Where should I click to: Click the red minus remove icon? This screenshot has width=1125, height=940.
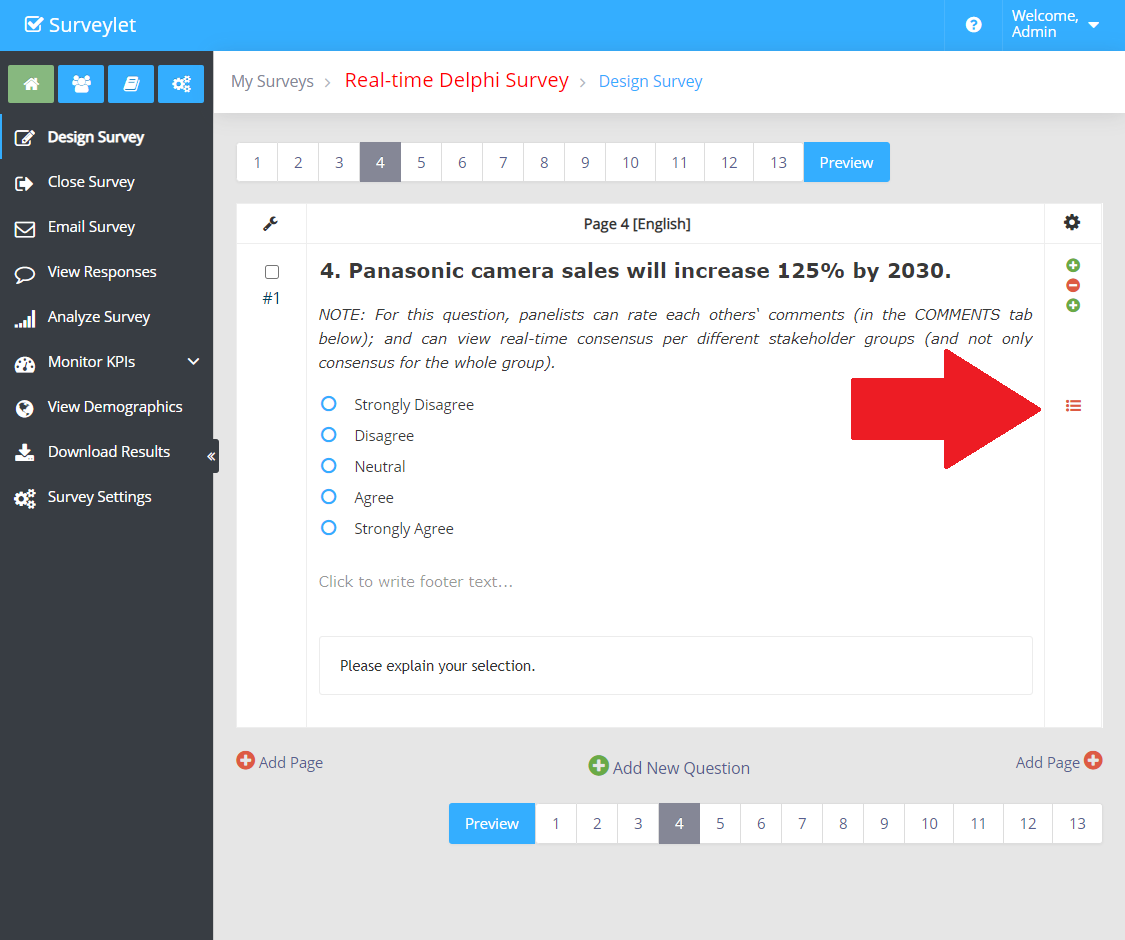point(1073,285)
